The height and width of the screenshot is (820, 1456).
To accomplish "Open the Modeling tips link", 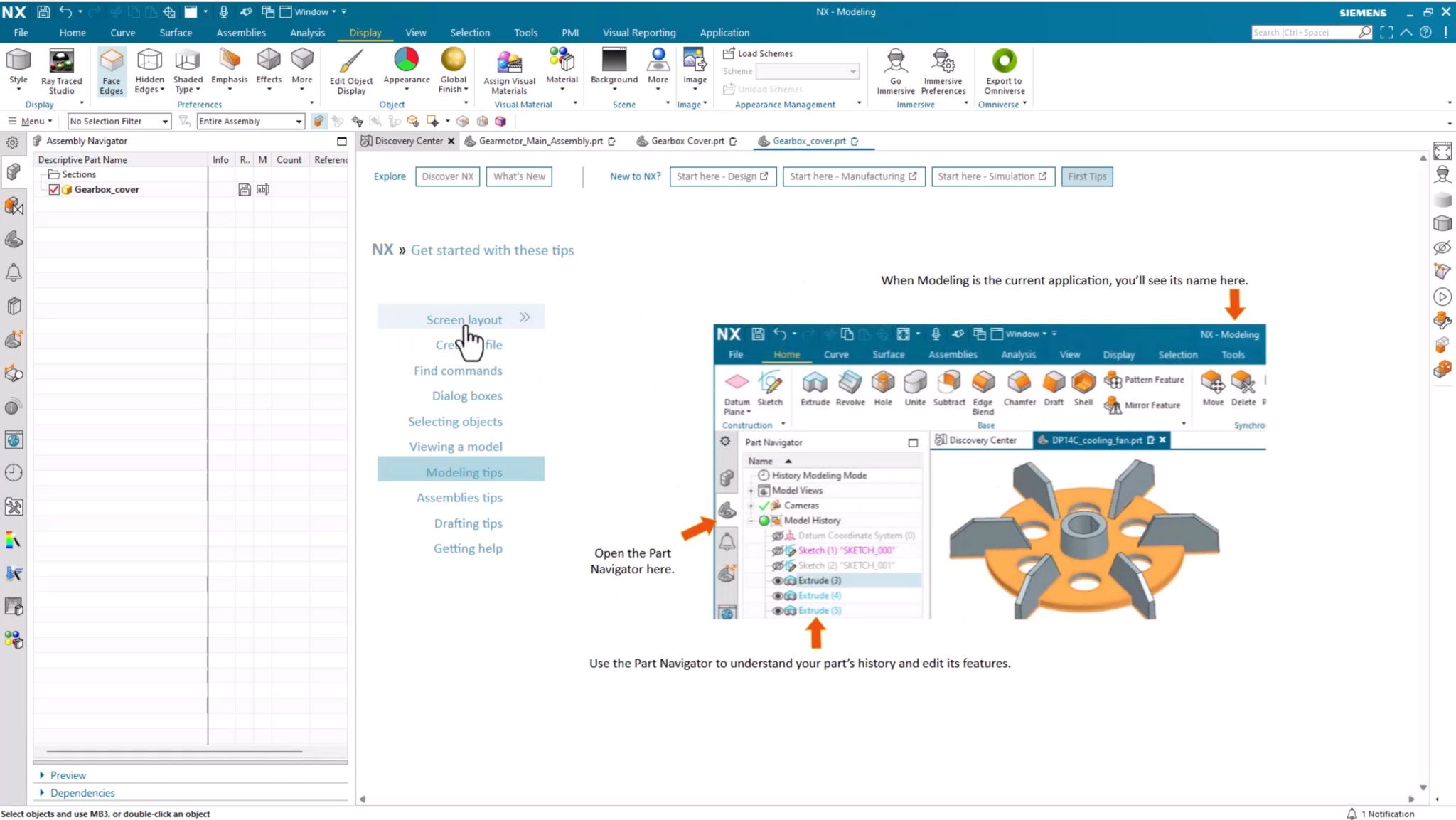I will [x=464, y=472].
